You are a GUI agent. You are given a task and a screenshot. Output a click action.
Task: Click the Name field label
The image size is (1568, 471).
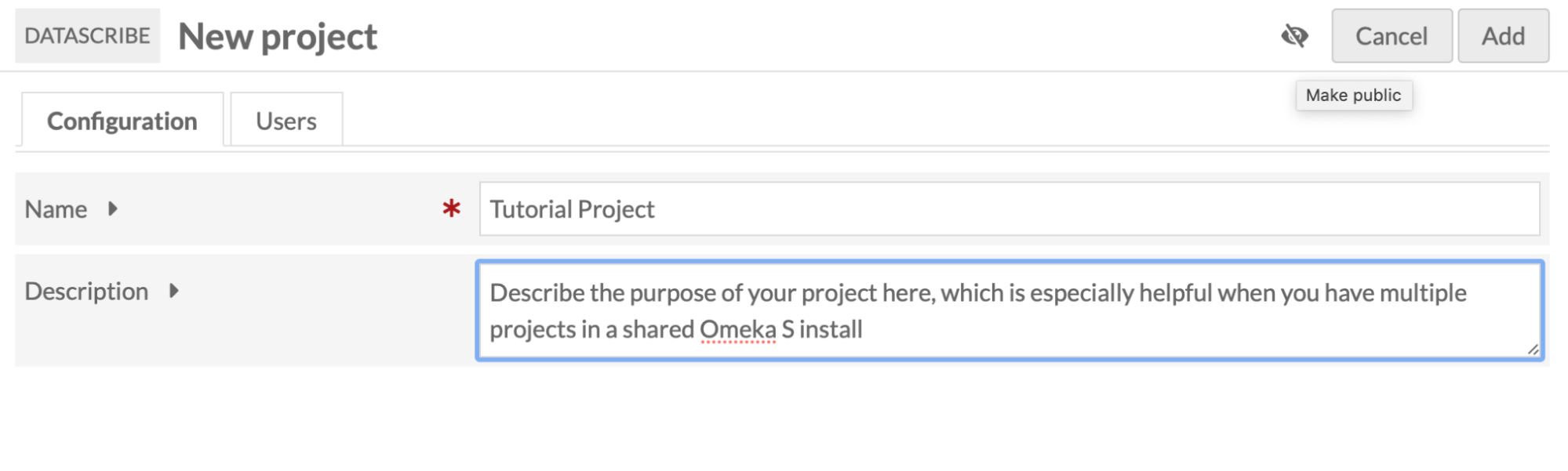coord(56,209)
